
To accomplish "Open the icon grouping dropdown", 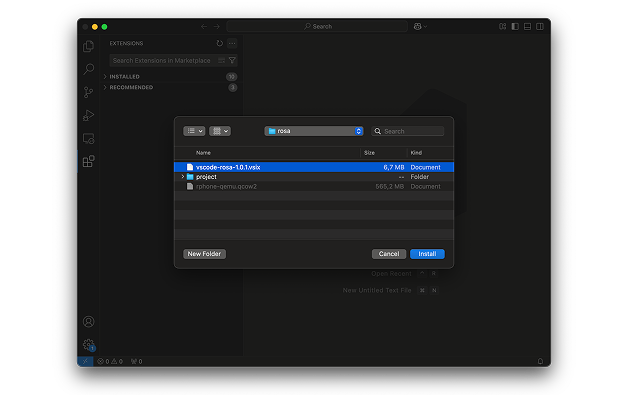I will [x=220, y=131].
